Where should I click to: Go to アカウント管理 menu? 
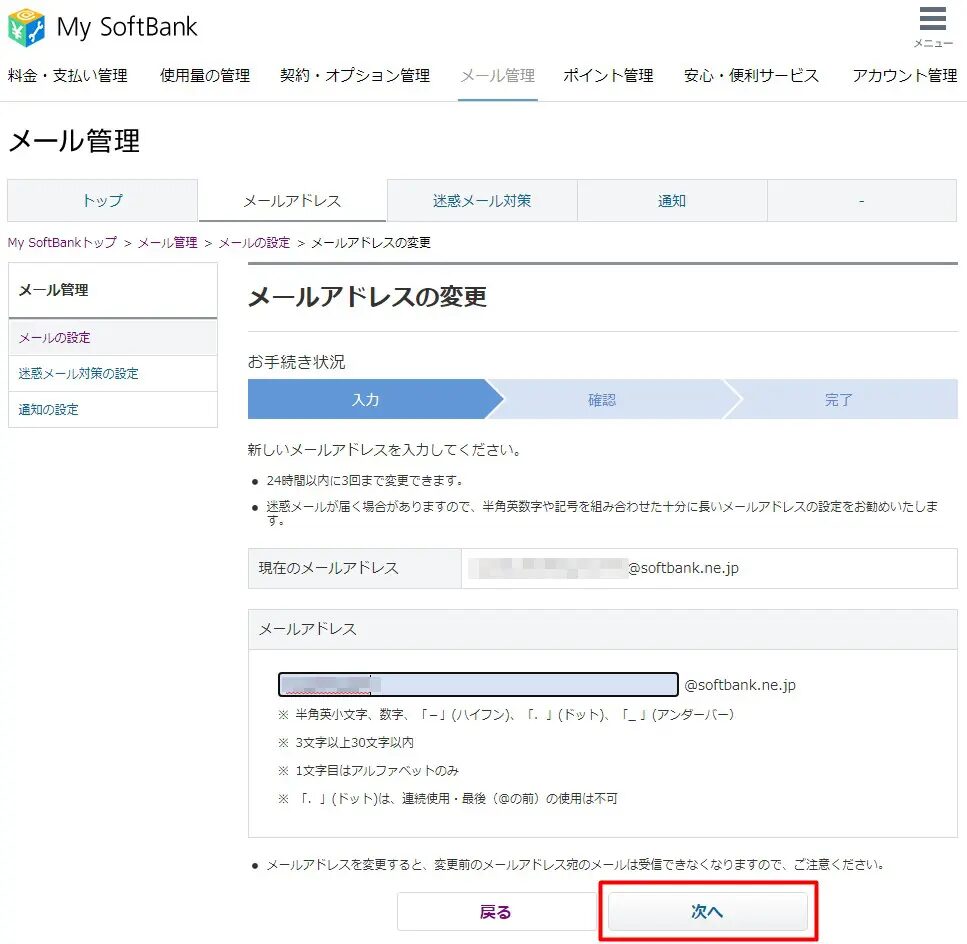click(x=904, y=76)
